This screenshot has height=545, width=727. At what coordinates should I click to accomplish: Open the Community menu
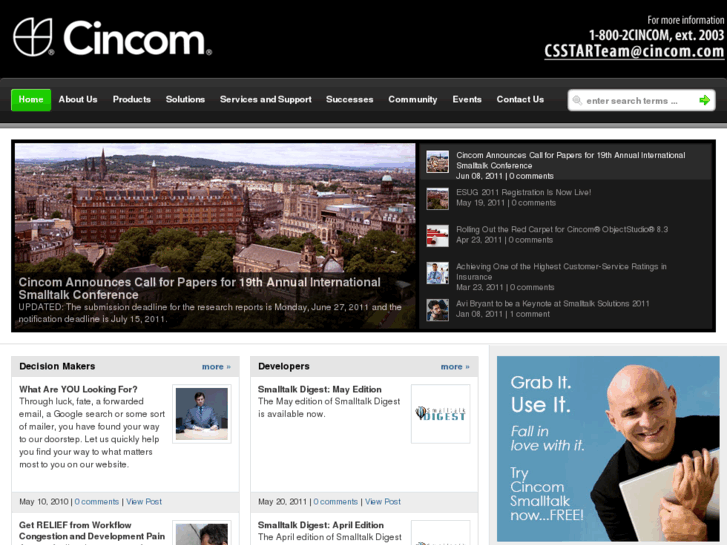coord(413,99)
